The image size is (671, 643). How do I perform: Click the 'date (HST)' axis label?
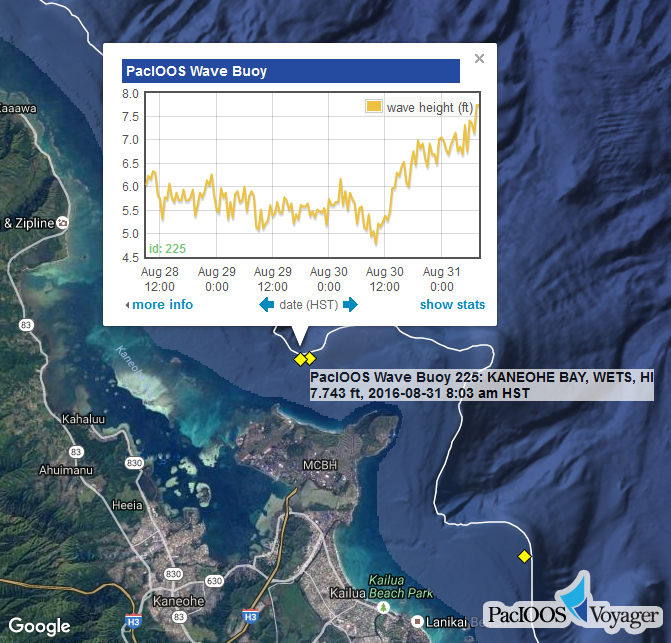(x=309, y=305)
